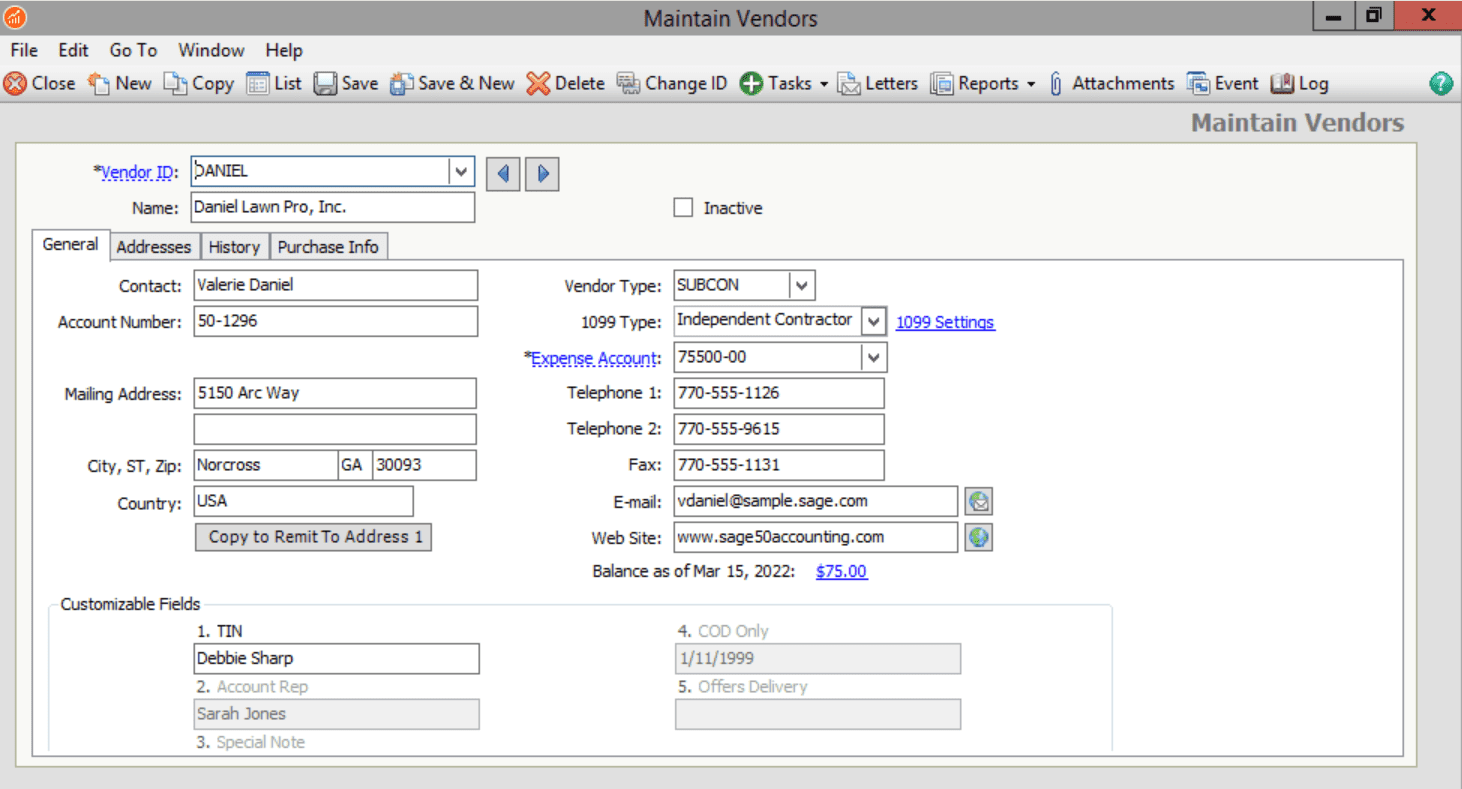This screenshot has width=1462, height=789.
Task: Open the Tasks toolbar button
Action: click(785, 84)
